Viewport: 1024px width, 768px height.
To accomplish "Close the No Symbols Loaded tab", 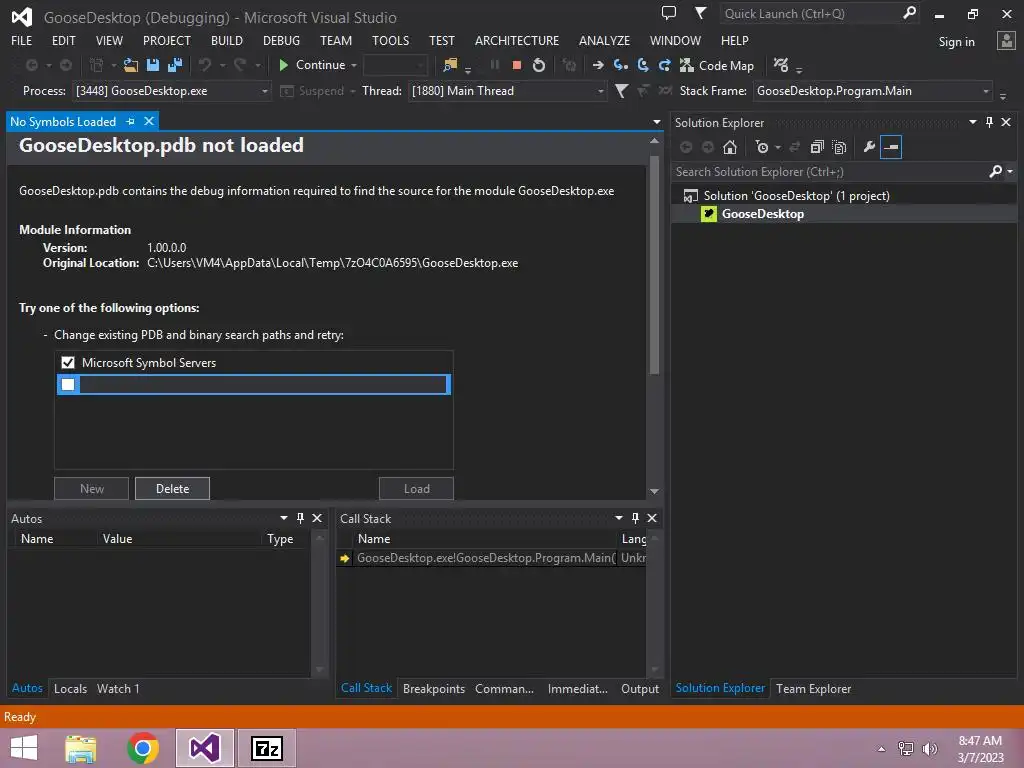I will coord(149,121).
